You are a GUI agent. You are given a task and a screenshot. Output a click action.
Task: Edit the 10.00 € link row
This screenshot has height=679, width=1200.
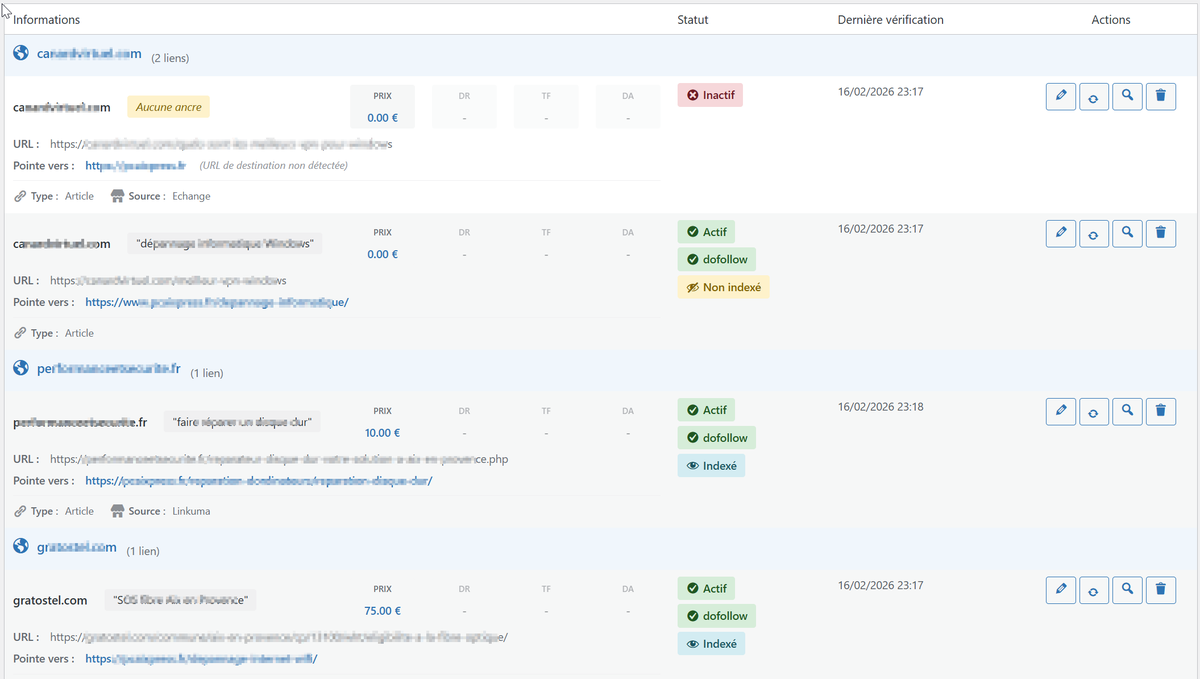pos(1061,411)
